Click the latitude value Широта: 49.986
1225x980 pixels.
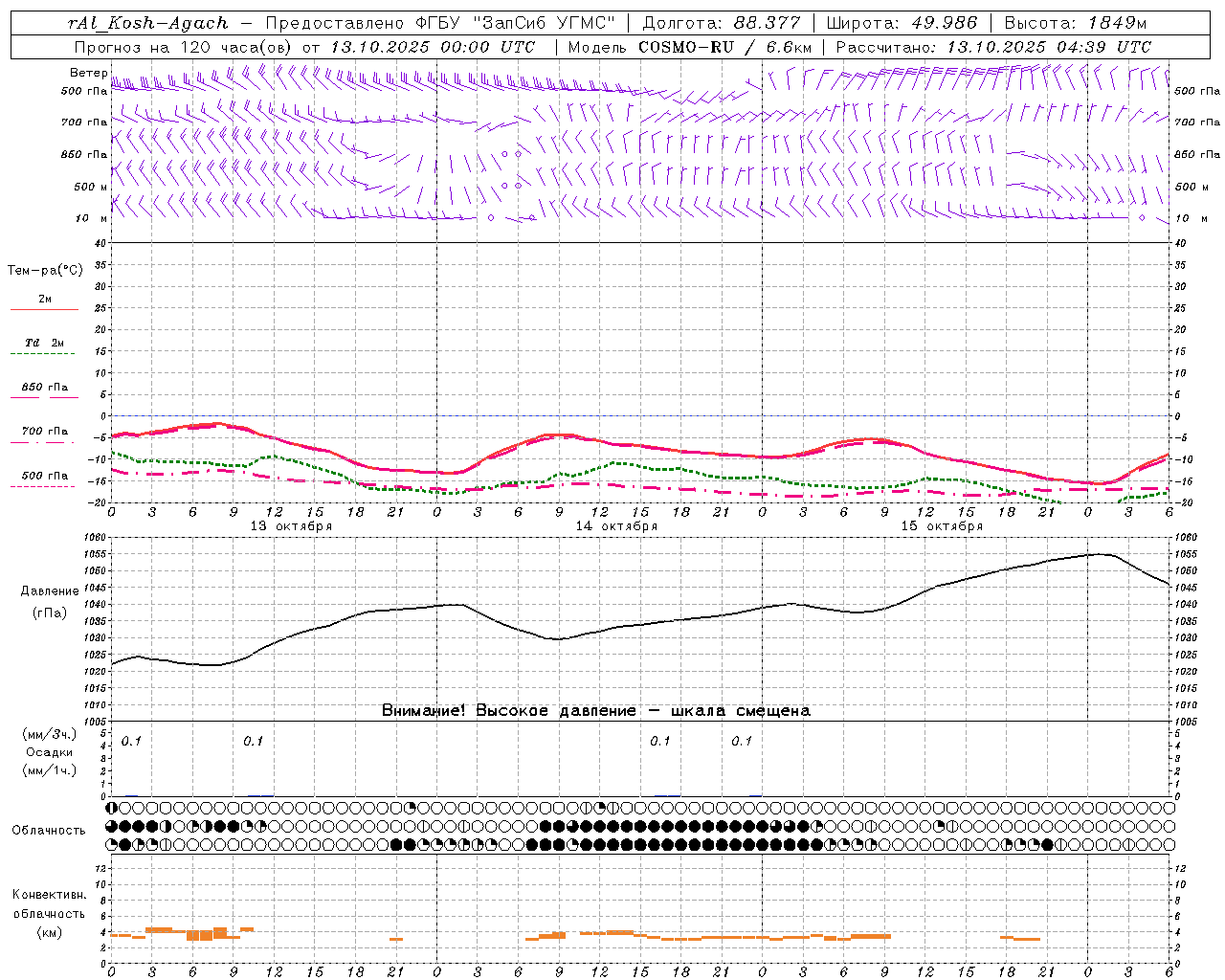pos(902,23)
